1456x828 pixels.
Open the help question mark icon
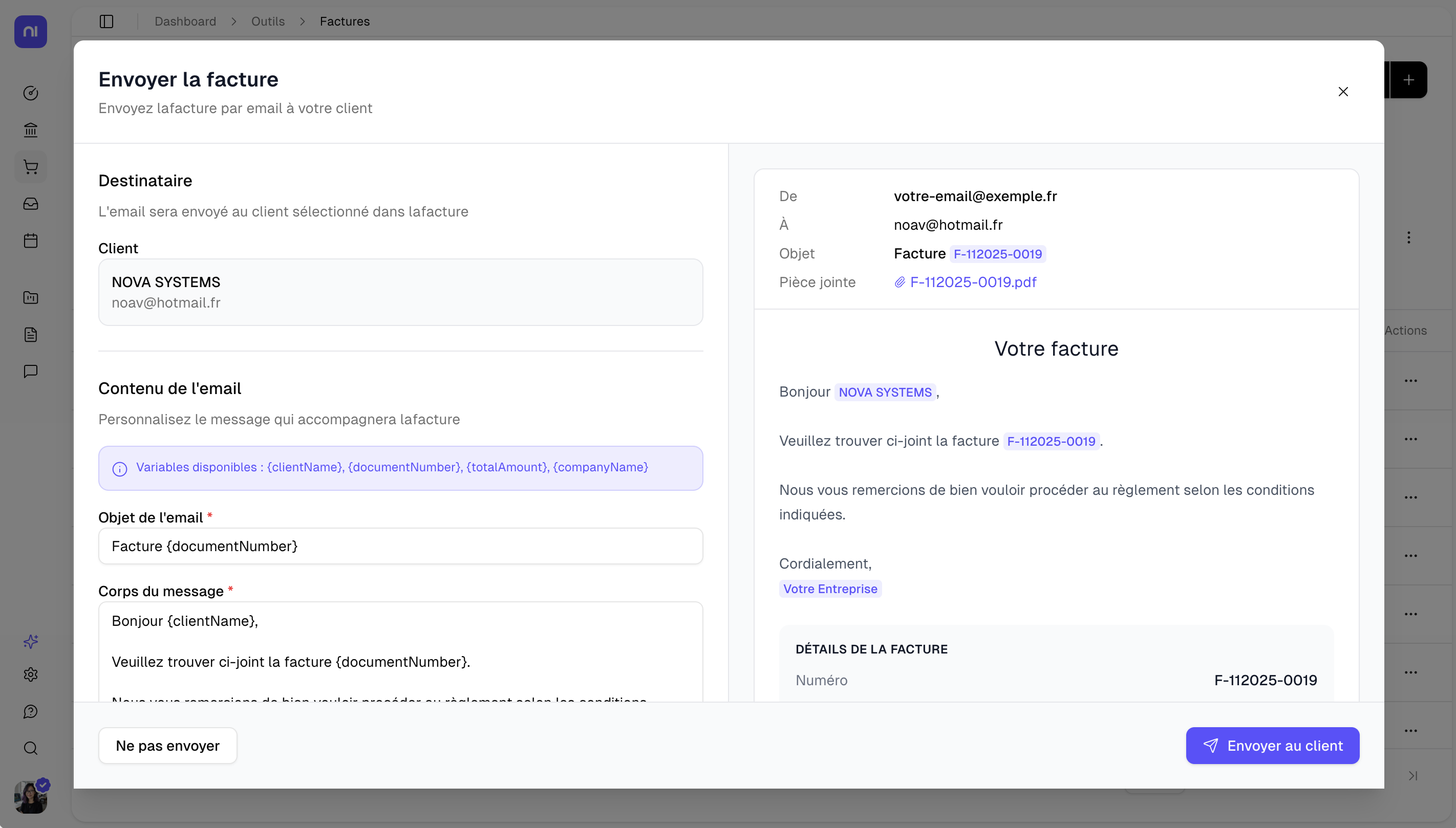coord(31,711)
